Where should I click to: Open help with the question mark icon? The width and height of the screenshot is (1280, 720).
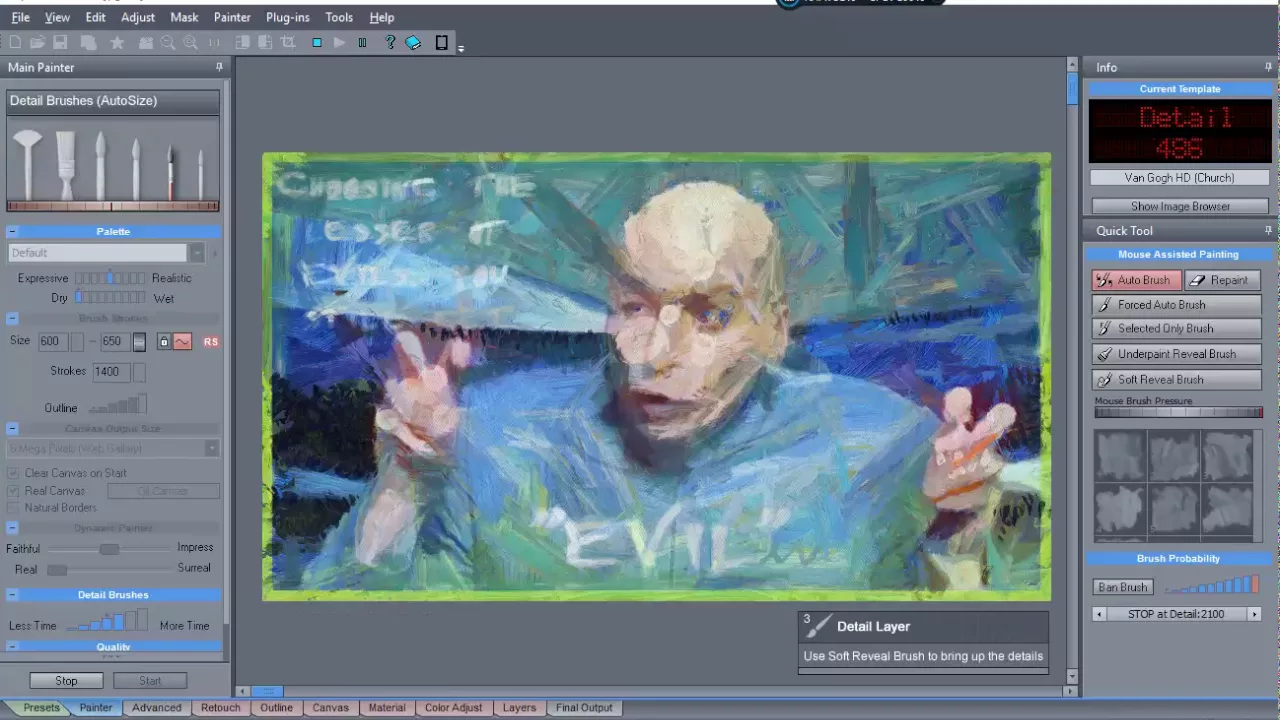pyautogui.click(x=390, y=43)
